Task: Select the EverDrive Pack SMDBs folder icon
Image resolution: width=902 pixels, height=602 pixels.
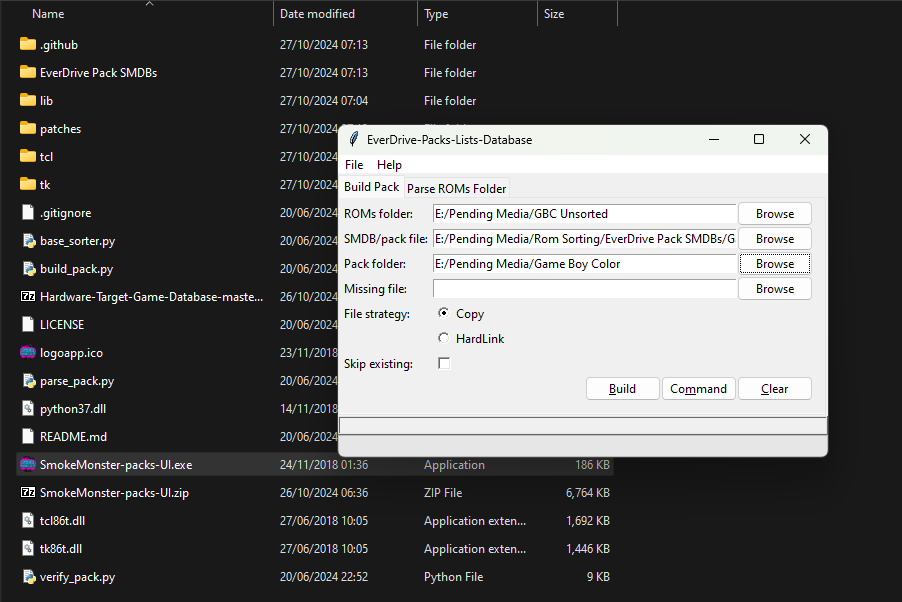Action: coord(28,73)
